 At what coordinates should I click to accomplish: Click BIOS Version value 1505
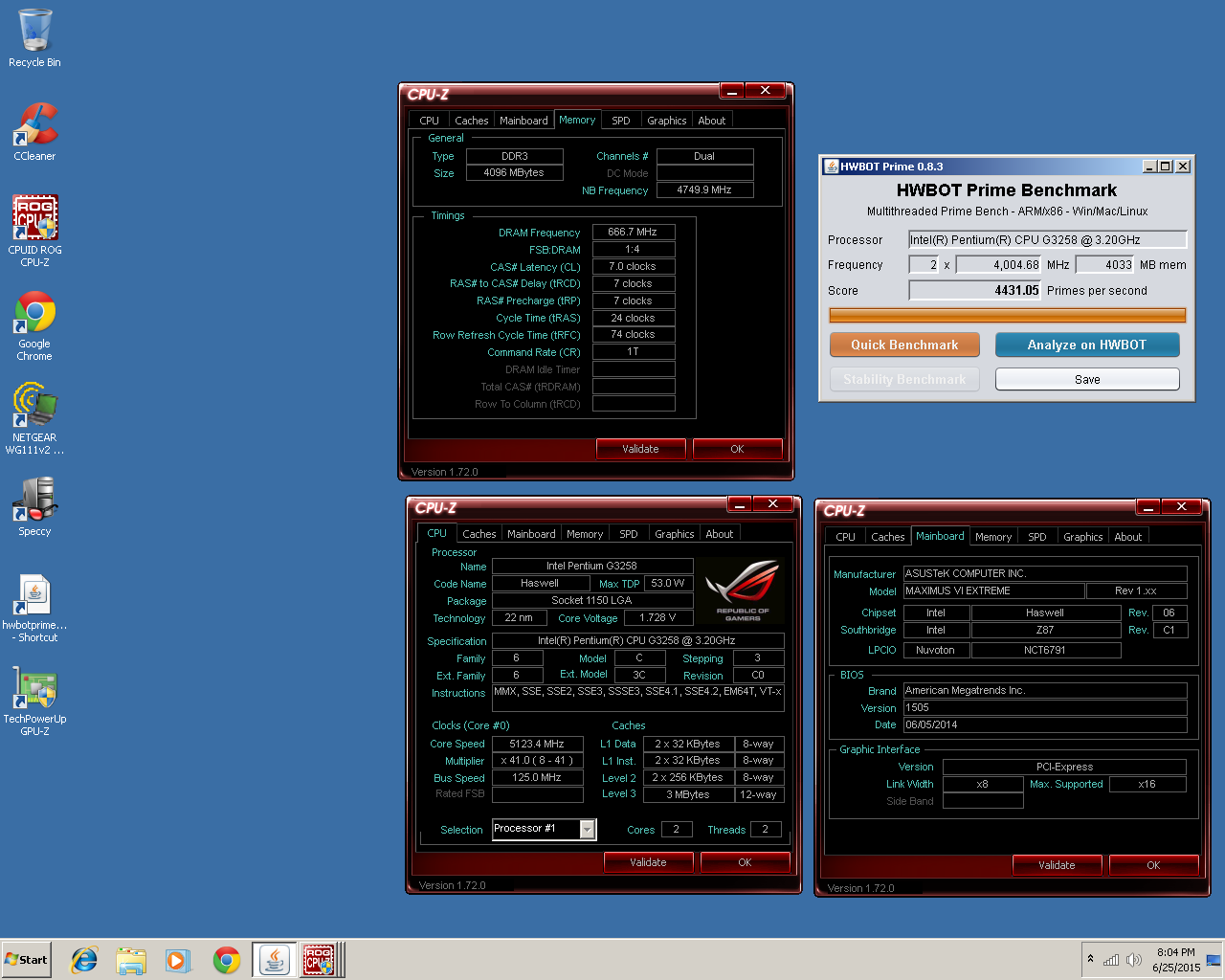(1045, 708)
